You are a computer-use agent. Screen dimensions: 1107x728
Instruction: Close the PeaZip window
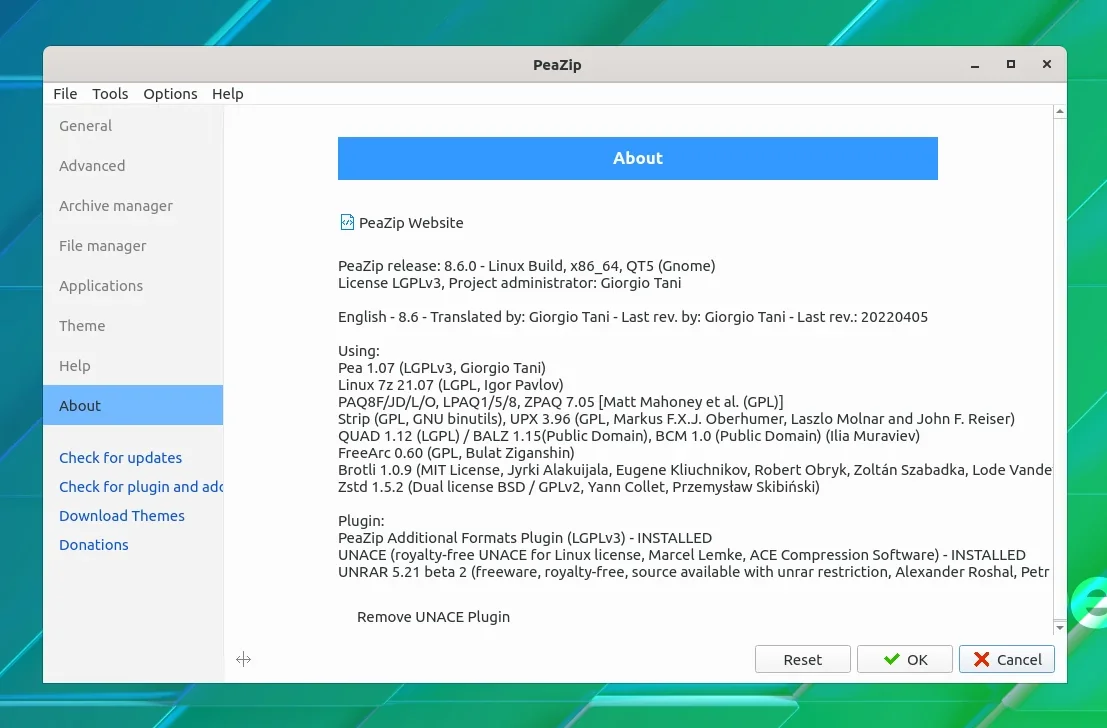(x=1047, y=64)
